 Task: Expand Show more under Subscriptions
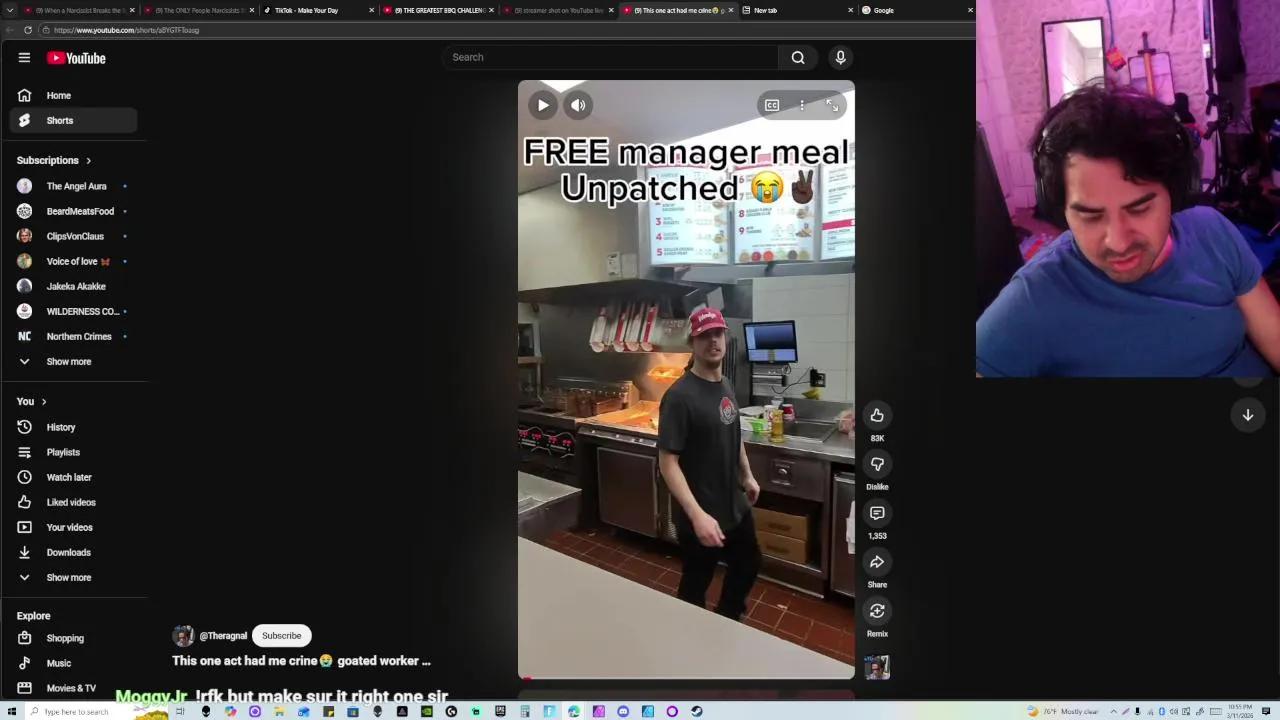[73, 361]
